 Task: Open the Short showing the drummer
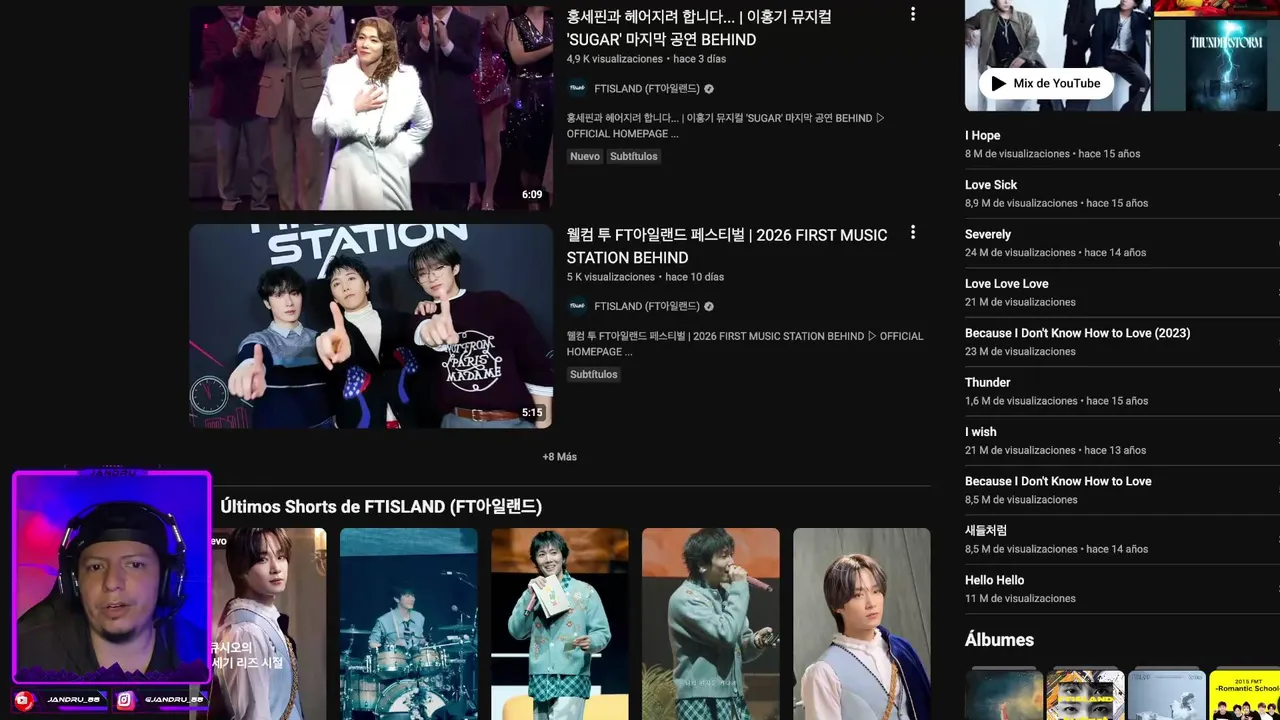click(x=409, y=624)
